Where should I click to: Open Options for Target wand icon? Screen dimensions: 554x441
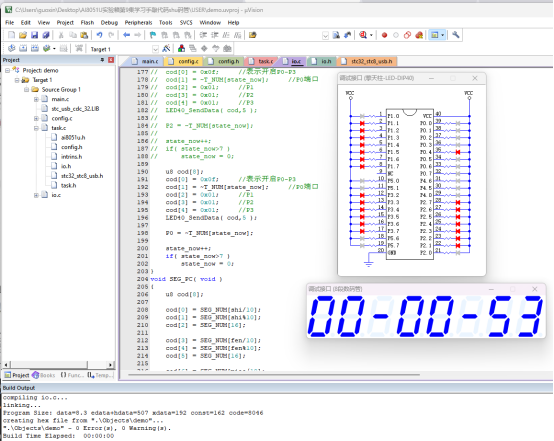point(166,48)
